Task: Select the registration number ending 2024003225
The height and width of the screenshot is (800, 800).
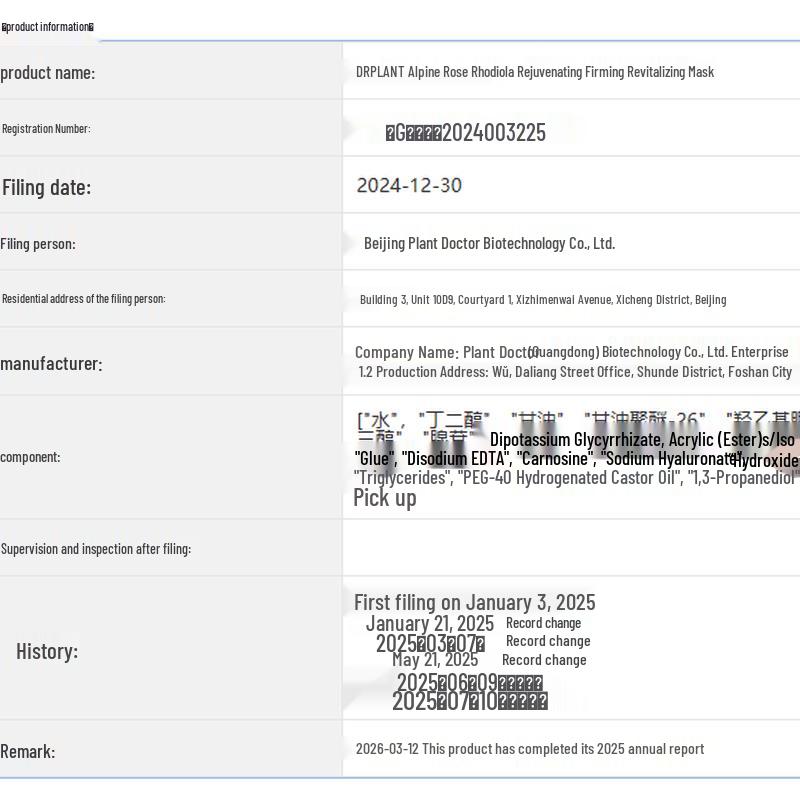Action: [x=465, y=133]
